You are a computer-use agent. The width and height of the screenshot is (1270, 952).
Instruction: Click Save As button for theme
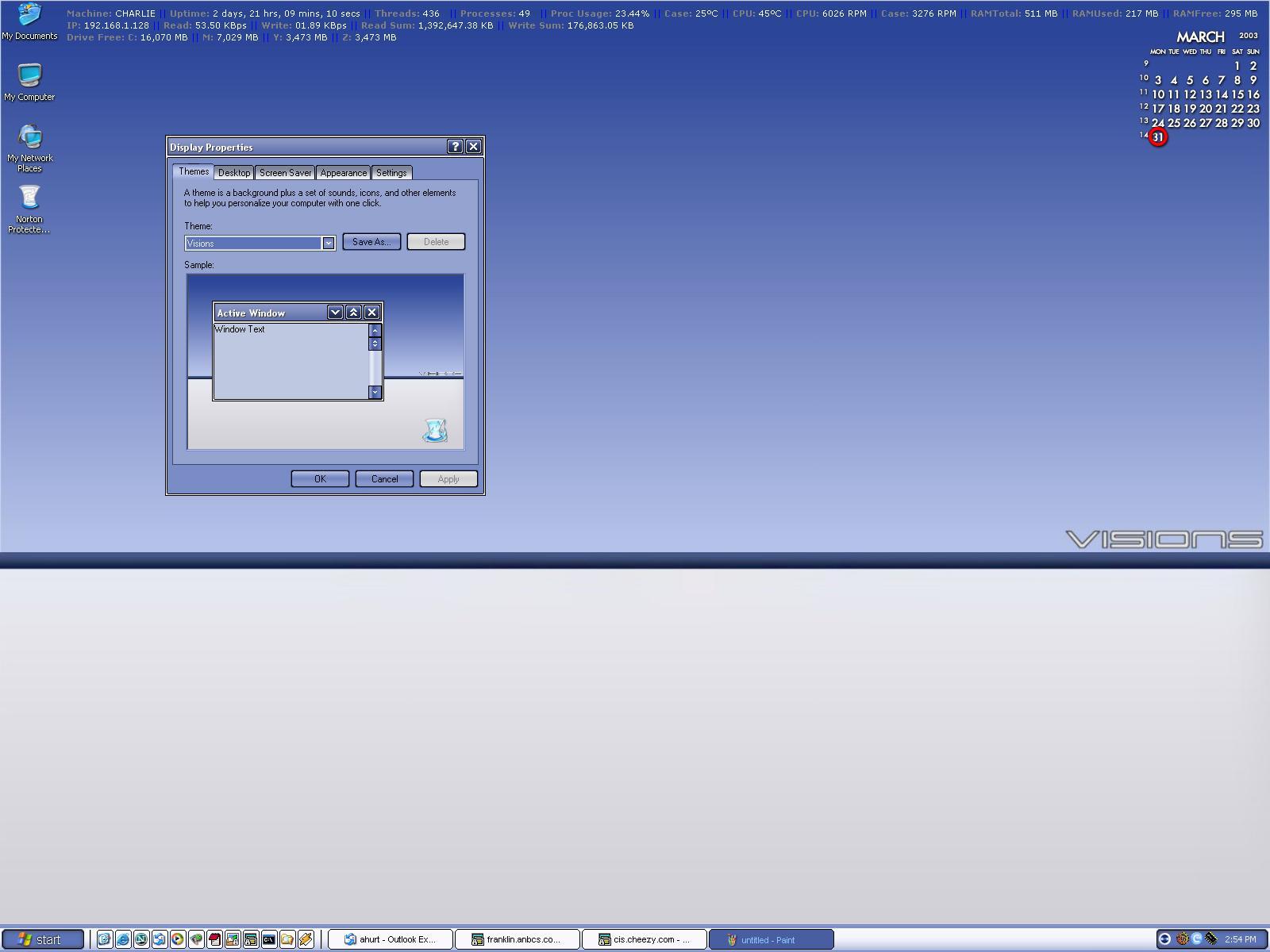371,242
